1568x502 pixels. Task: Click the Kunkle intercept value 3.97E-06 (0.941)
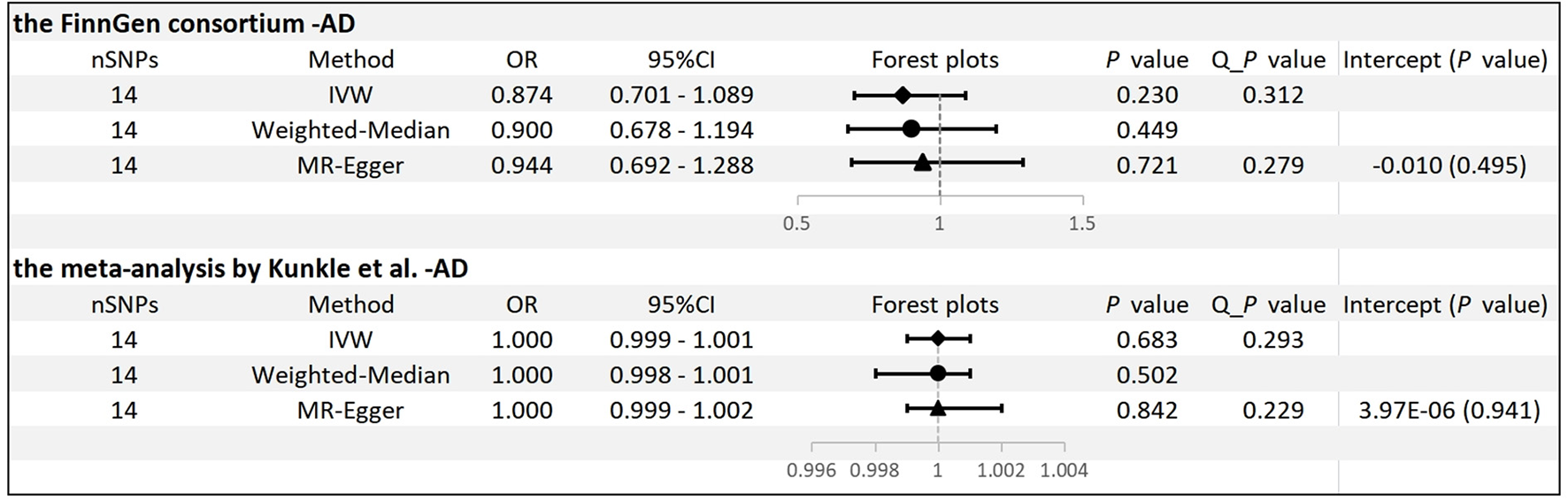coord(1449,410)
